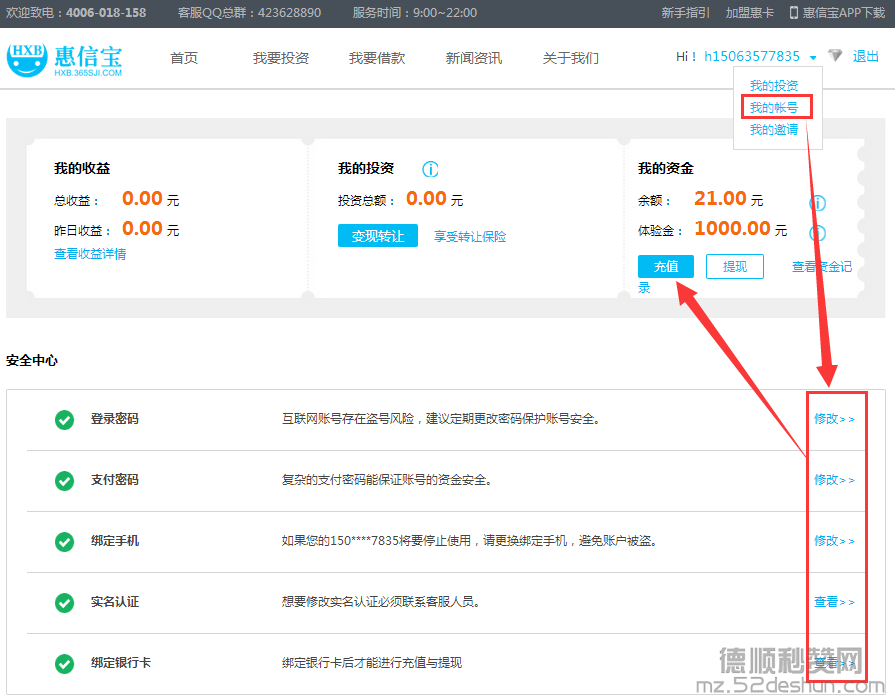
Task: Go to the 我要借款 navigation tab
Action: pyautogui.click(x=377, y=58)
